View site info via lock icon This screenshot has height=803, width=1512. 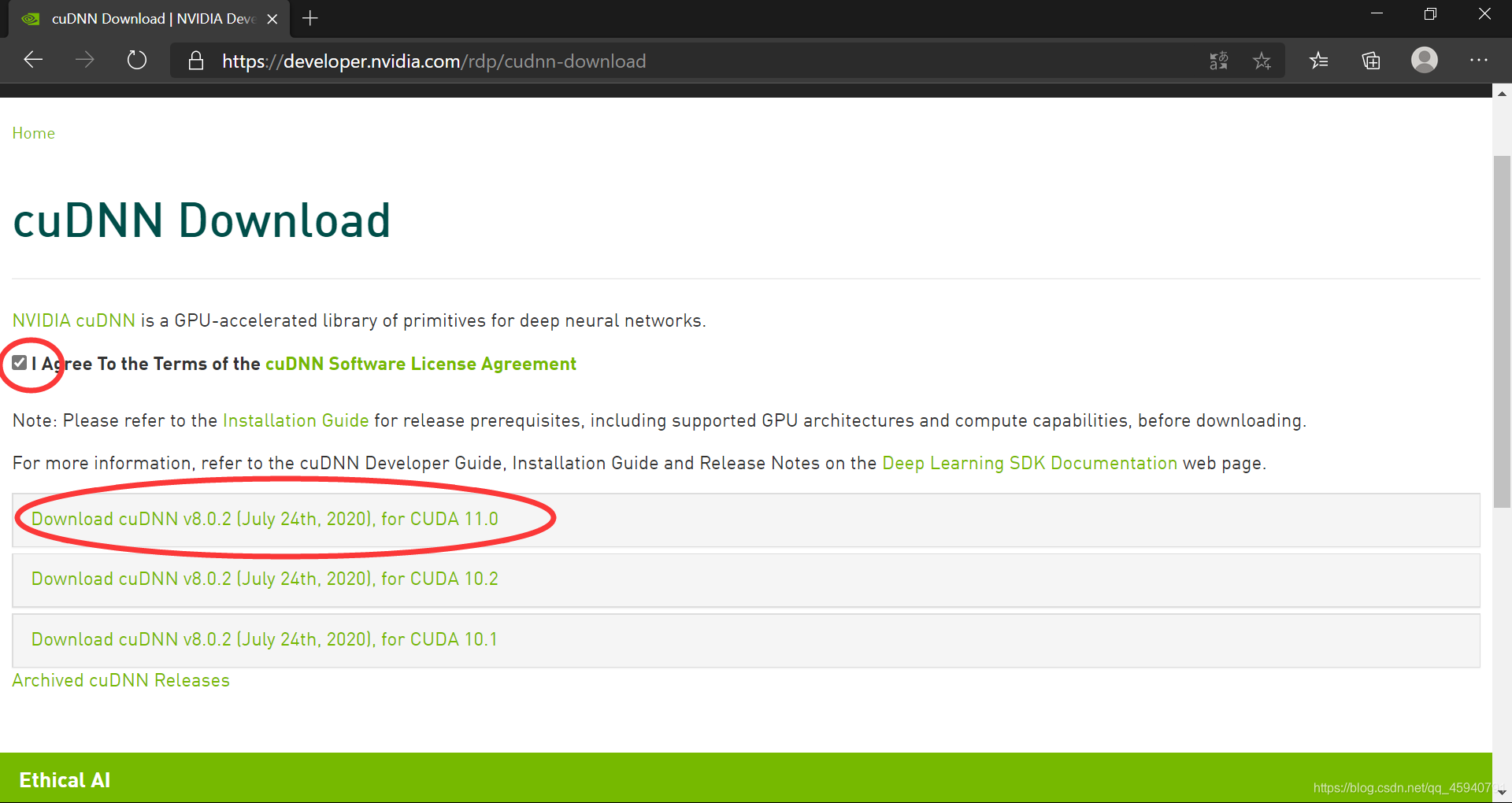[196, 61]
